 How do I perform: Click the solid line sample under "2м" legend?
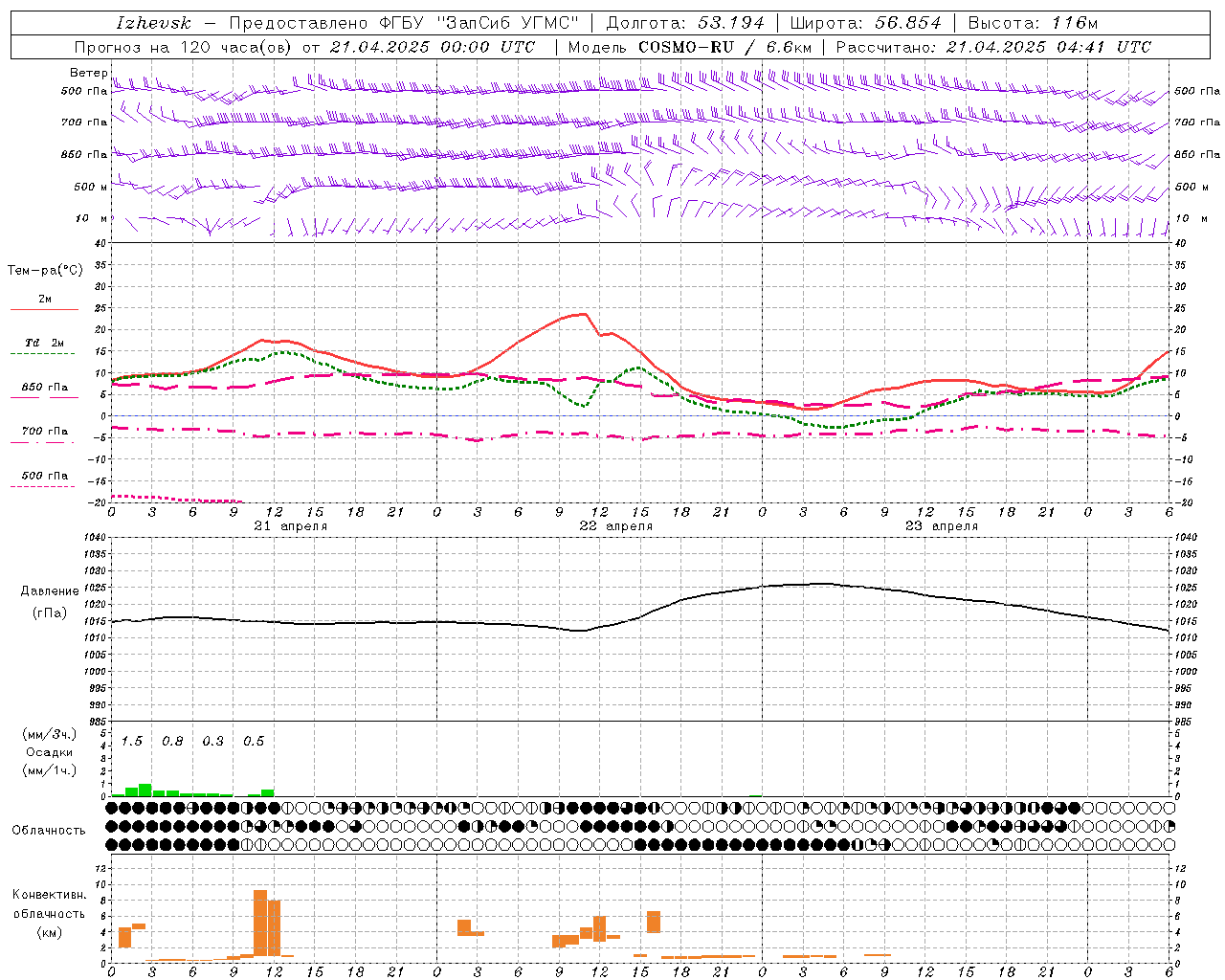(x=44, y=309)
